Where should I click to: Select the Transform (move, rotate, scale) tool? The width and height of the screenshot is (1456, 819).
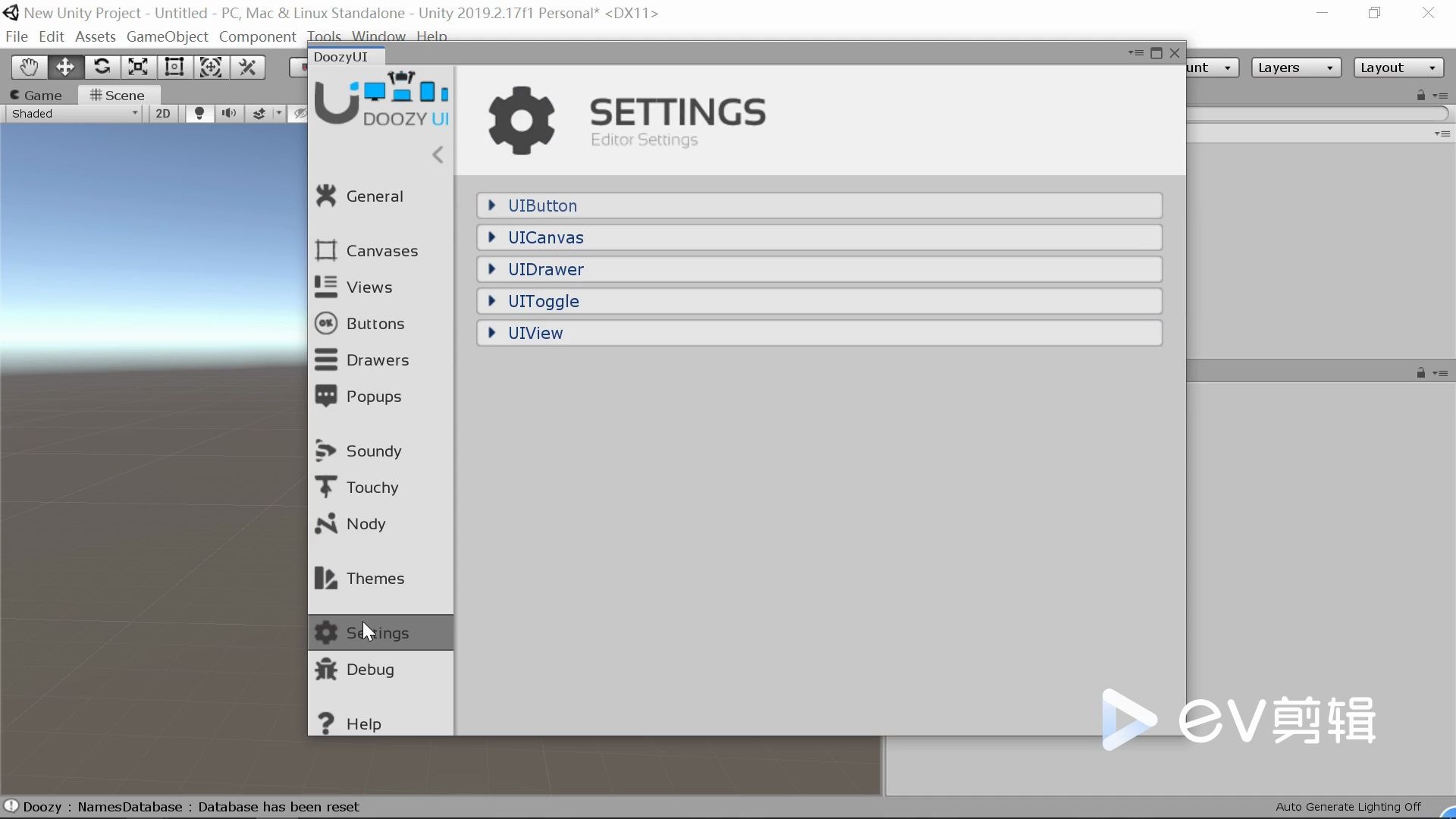click(x=211, y=67)
